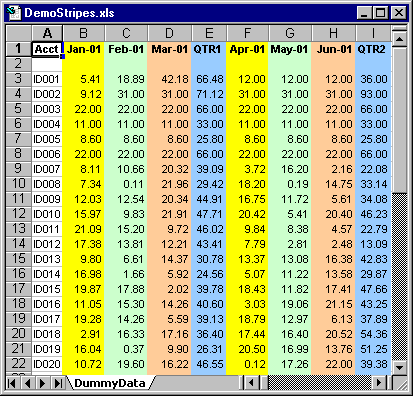Image resolution: width=413 pixels, height=396 pixels.
Task: Click cell with value 39.38
Action: point(373,364)
